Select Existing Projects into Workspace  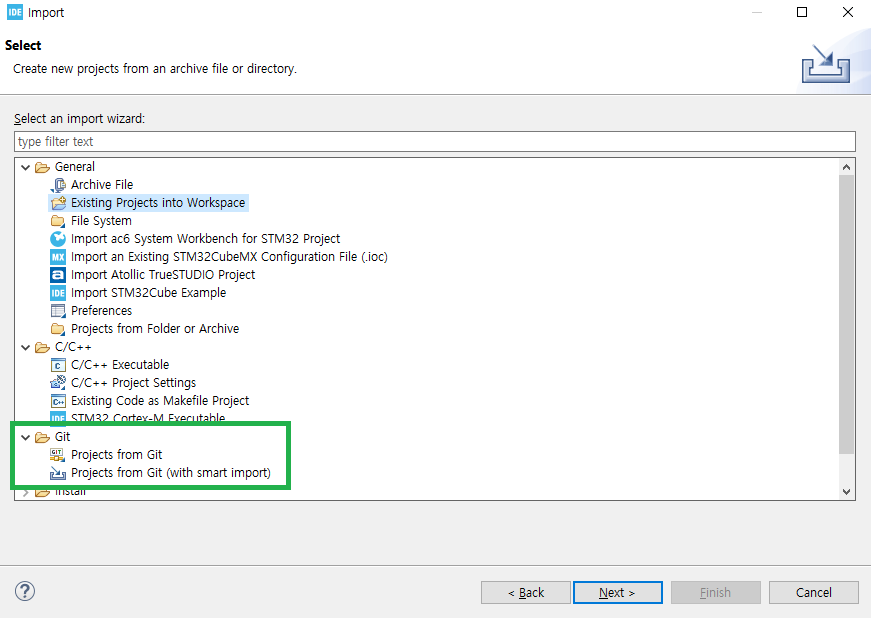click(158, 203)
